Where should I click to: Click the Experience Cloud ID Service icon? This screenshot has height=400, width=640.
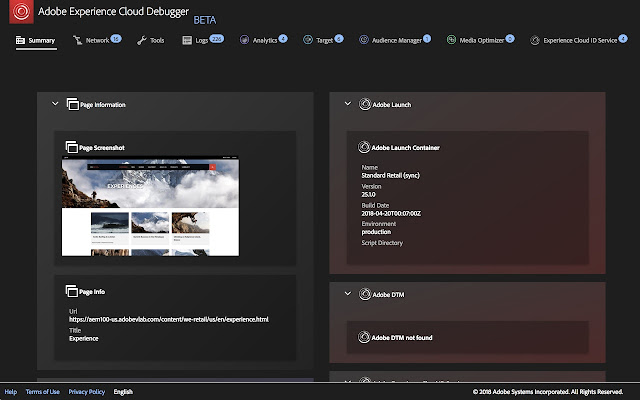(x=535, y=40)
